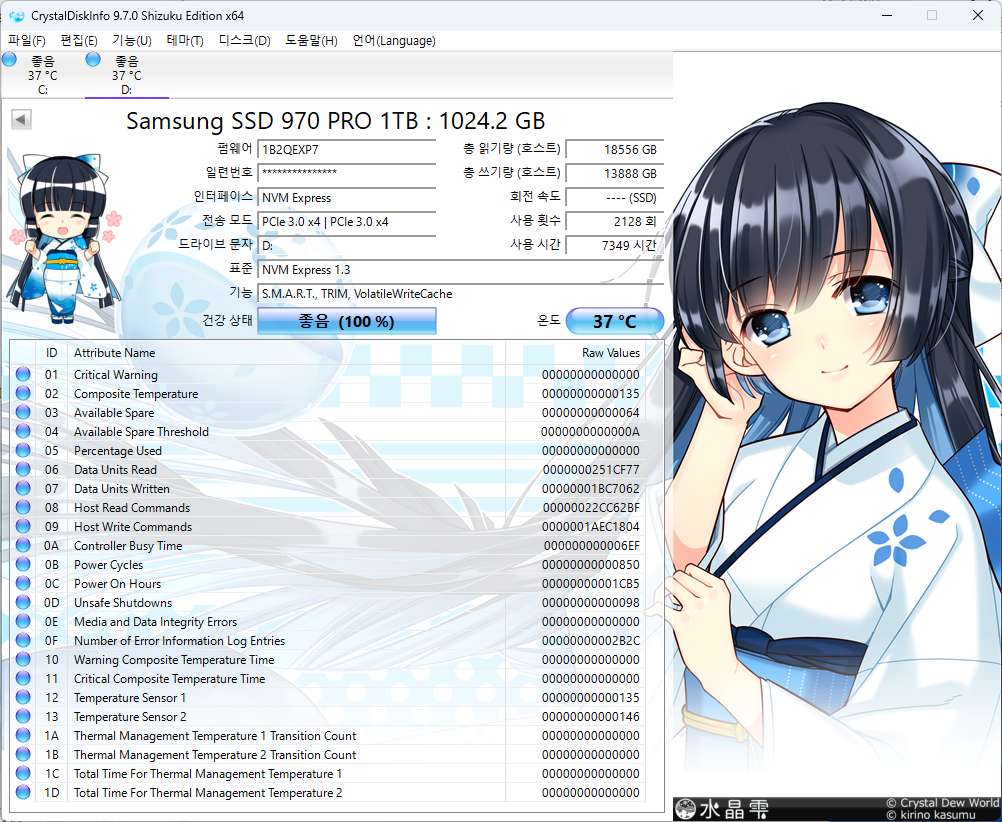Click the NVM Express interface field
The image size is (1002, 822).
click(346, 198)
